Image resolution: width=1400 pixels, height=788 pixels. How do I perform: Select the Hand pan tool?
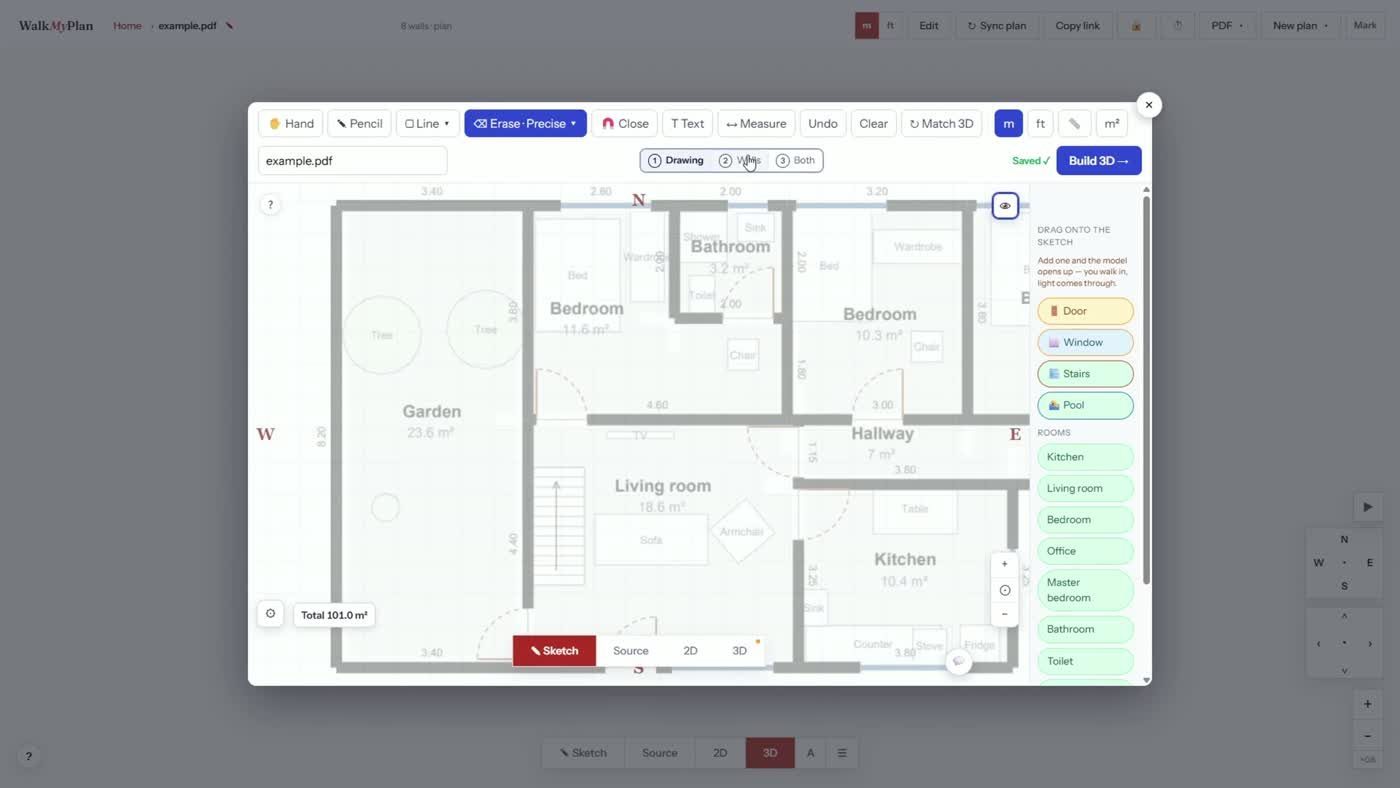(x=290, y=123)
